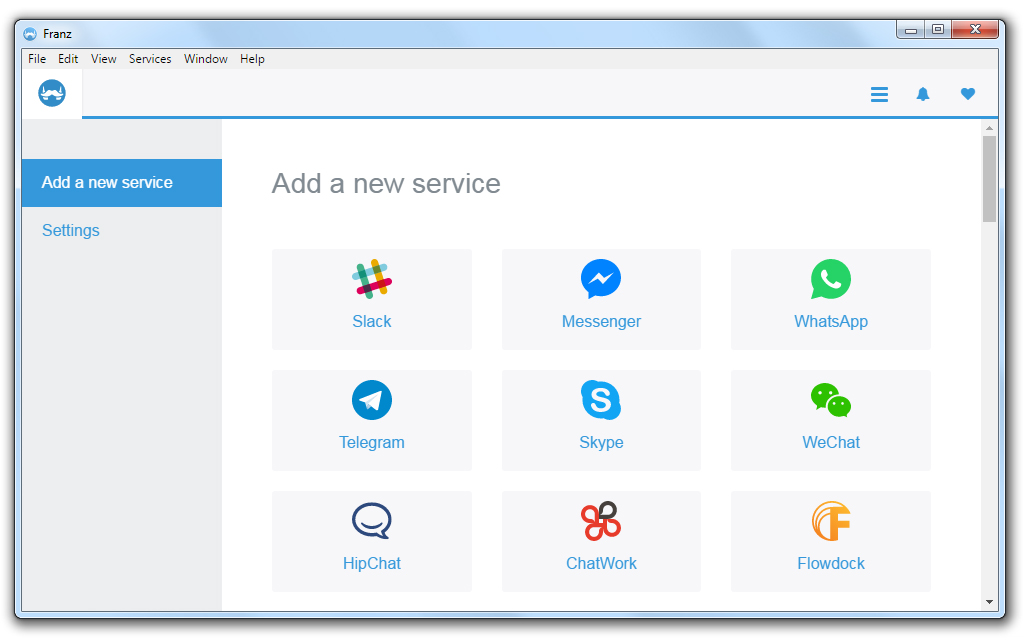Viewport: 1026px width, 644px height.
Task: Open the Window menu
Action: coord(205,59)
